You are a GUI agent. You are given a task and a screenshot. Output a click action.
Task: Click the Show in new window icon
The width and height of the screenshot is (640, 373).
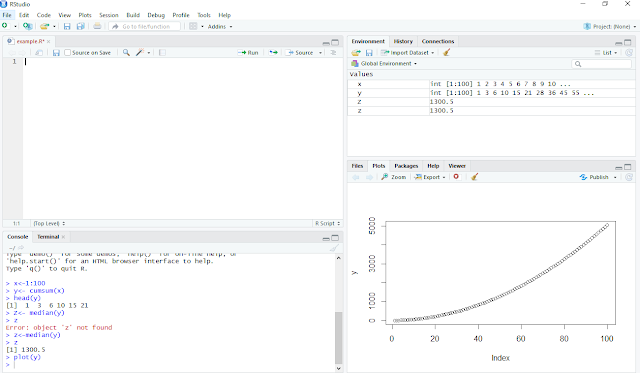(39, 53)
